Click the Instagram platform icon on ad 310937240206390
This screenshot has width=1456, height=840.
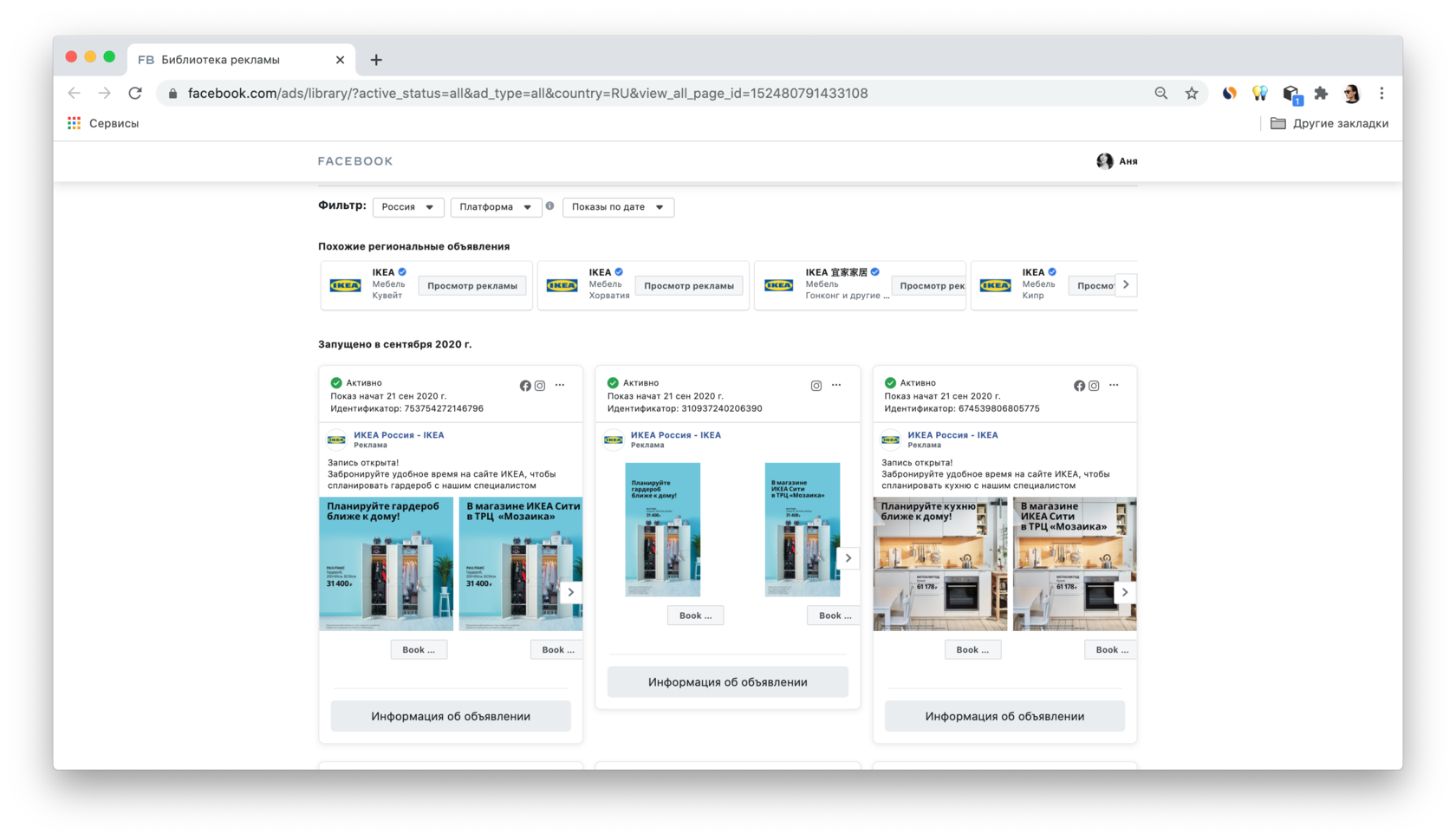coord(816,386)
